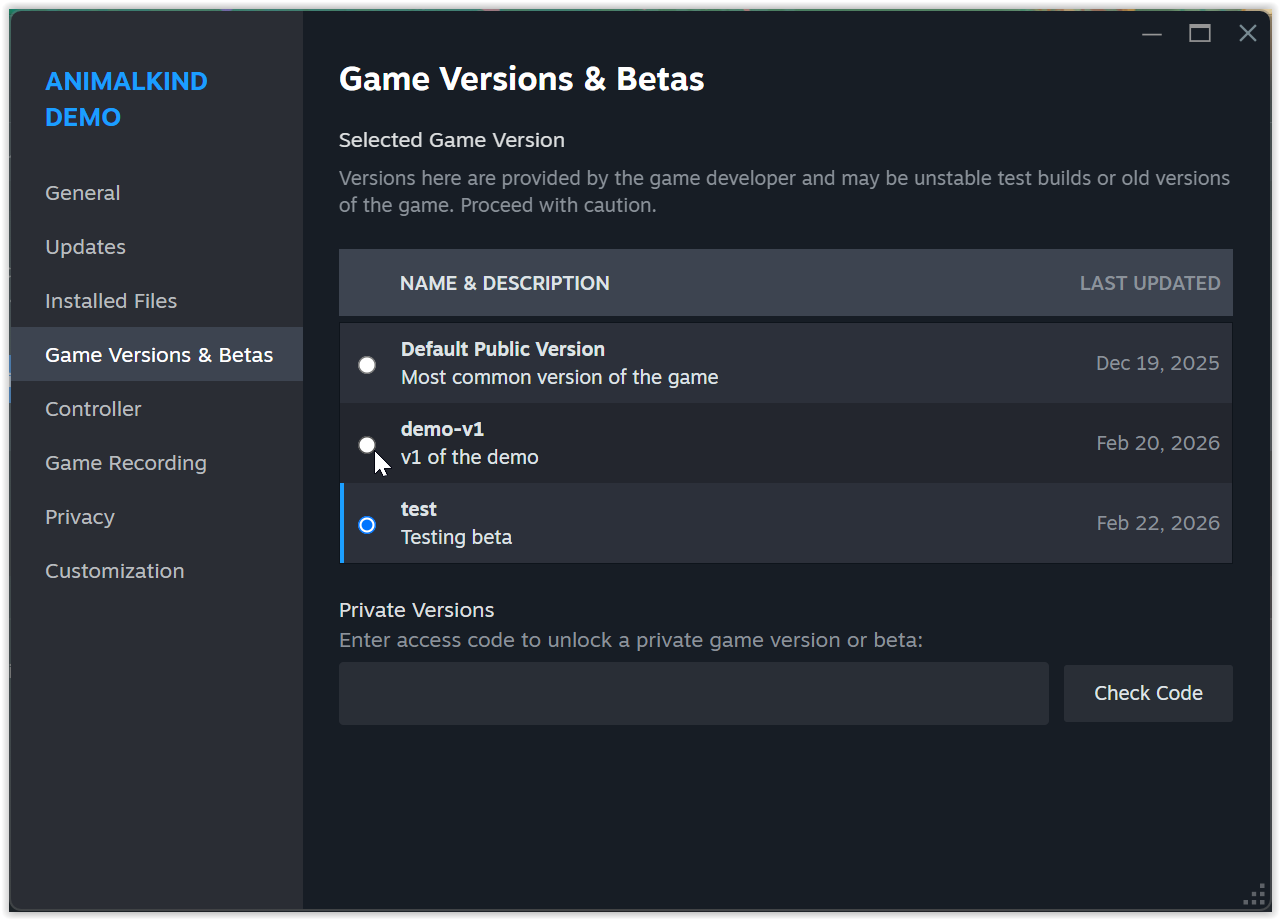Minimize the properties window
The image size is (1280, 920).
[x=1152, y=33]
